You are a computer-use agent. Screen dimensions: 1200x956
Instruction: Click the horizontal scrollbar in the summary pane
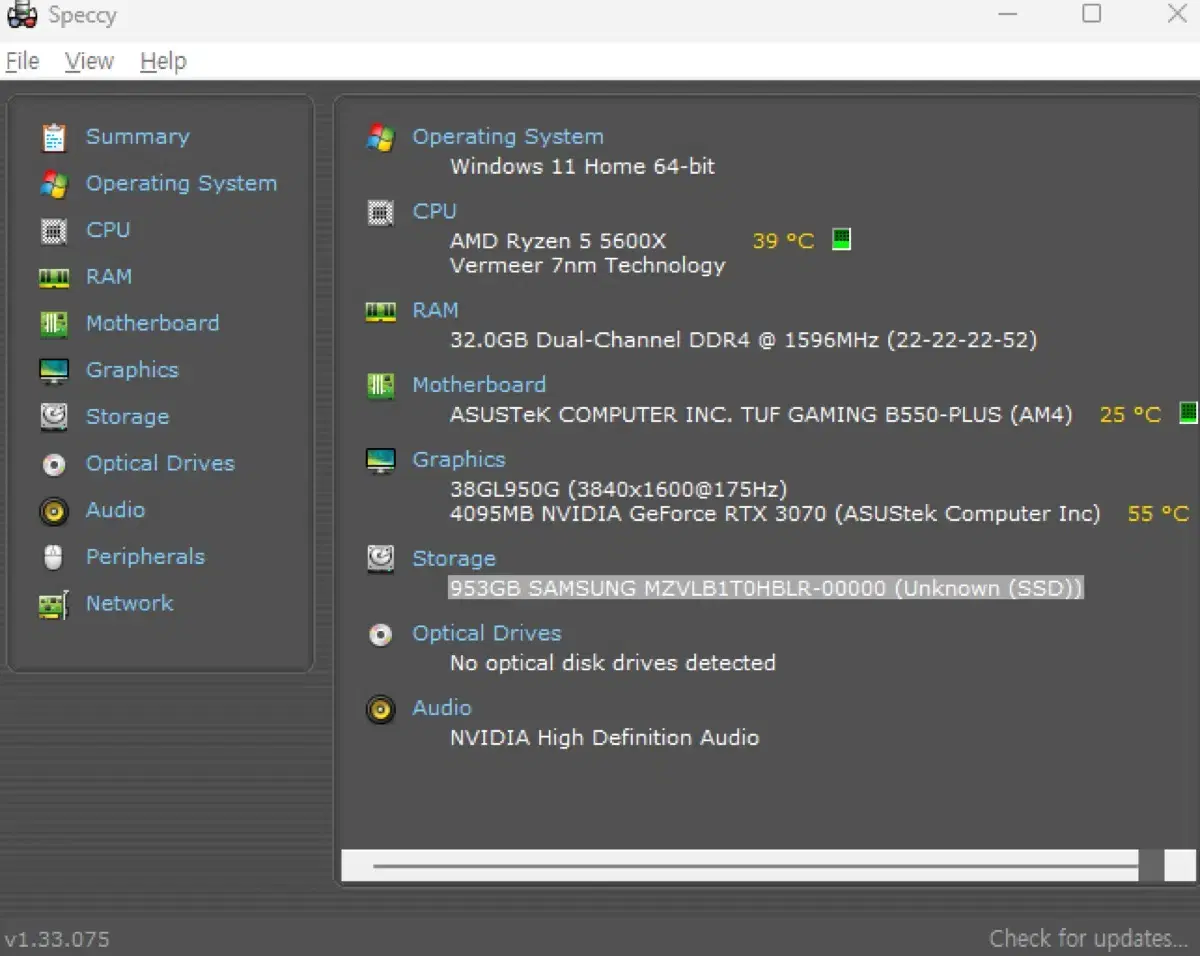(768, 866)
